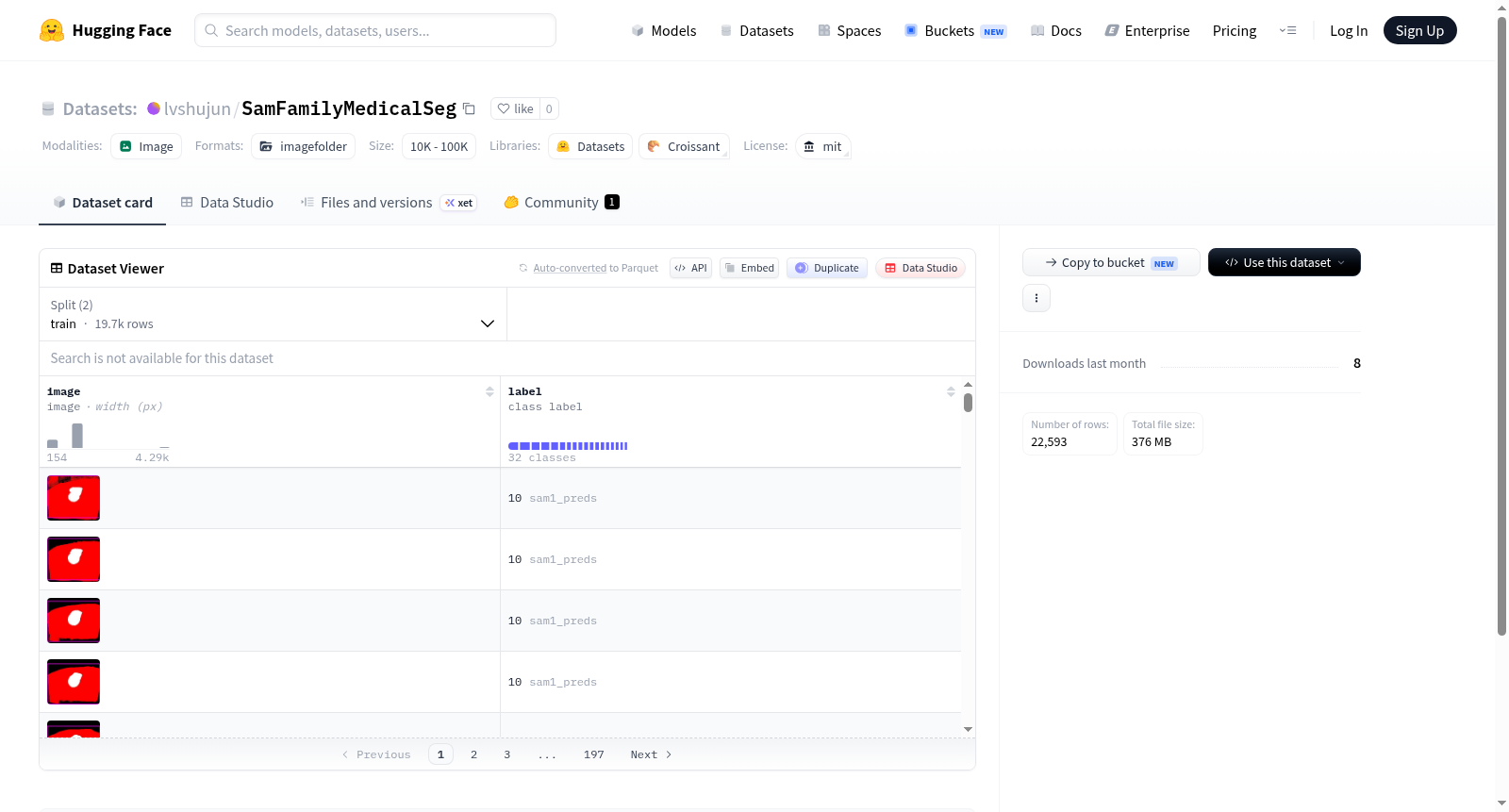The width and height of the screenshot is (1509, 812).
Task: Click the lvshujun owner link
Action: pos(197,108)
